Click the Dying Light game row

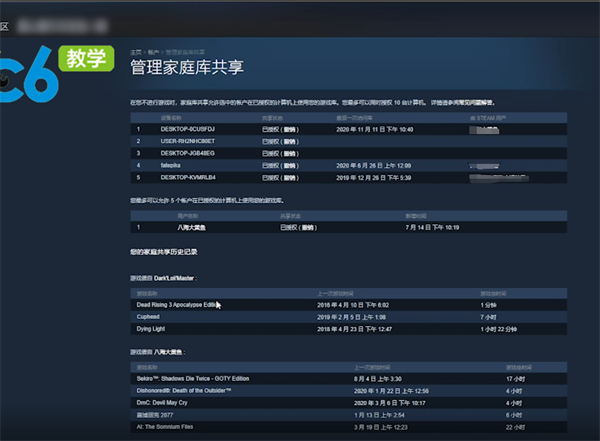348,329
